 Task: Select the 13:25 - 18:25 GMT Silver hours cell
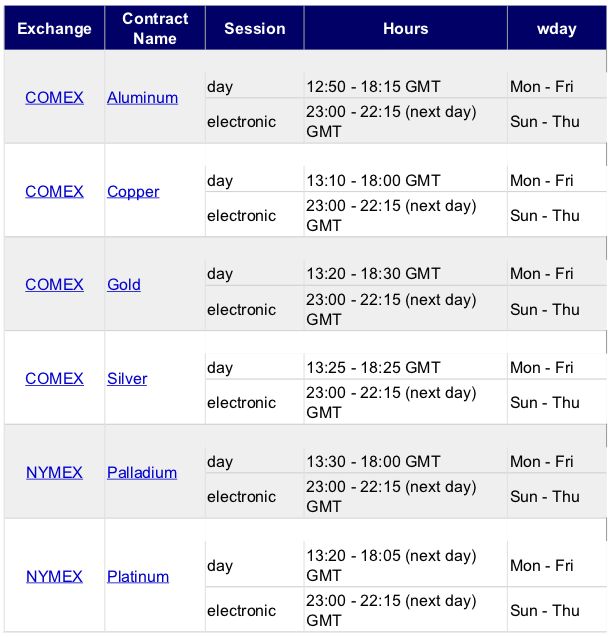pos(406,367)
